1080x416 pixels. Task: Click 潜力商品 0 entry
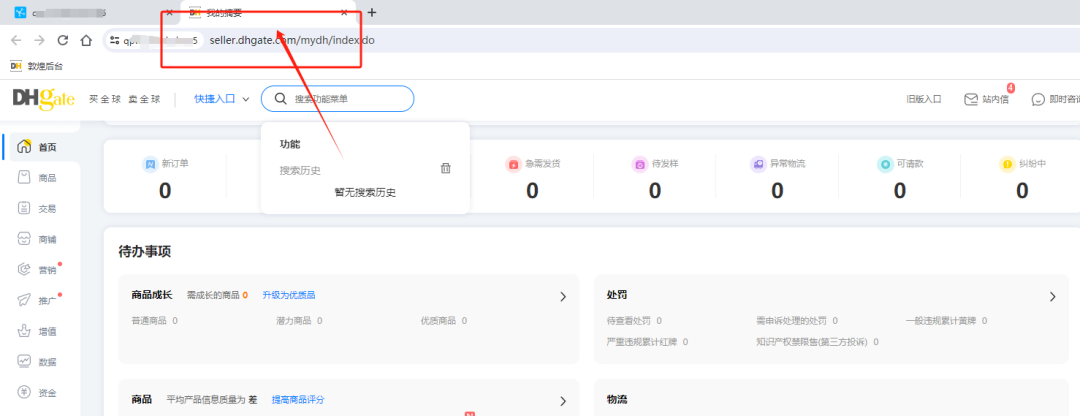tap(299, 320)
